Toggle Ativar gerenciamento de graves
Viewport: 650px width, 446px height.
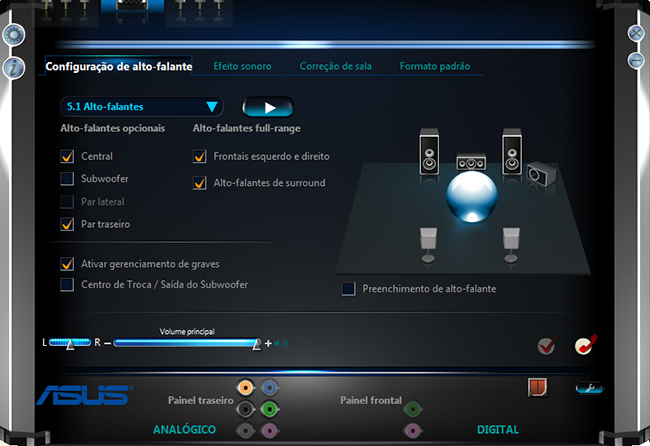pyautogui.click(x=68, y=264)
